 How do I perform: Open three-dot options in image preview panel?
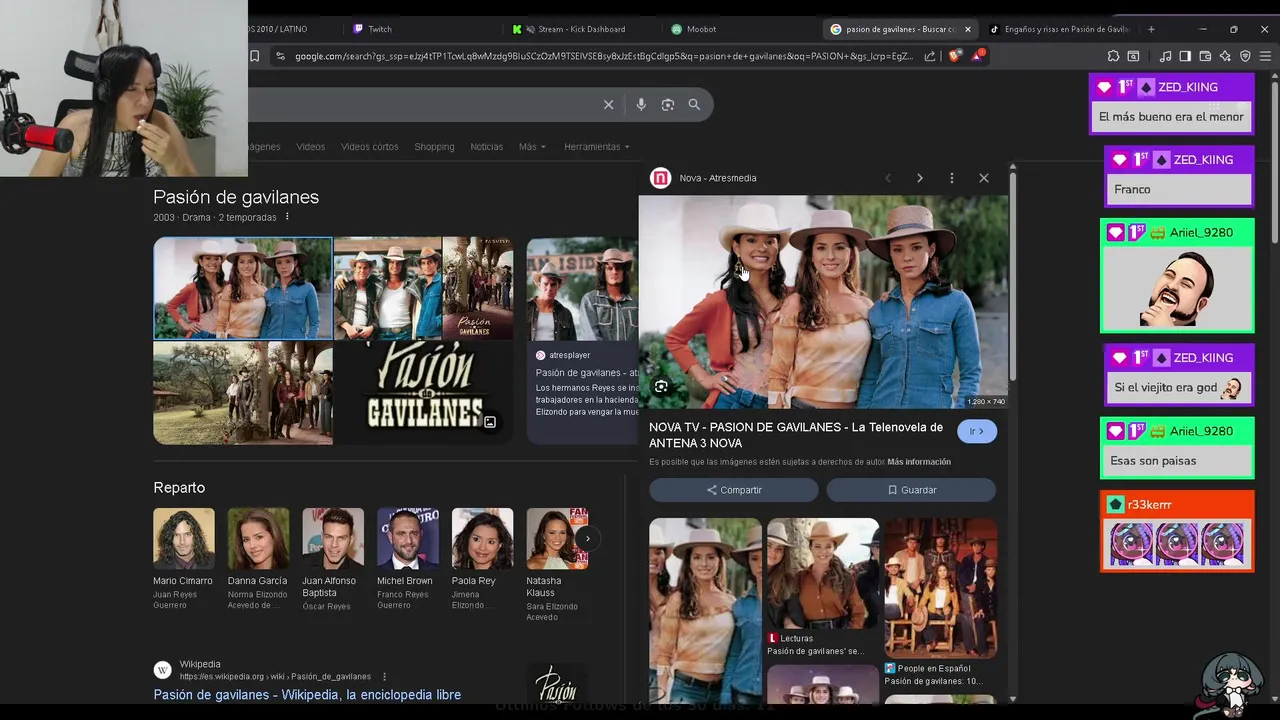click(952, 178)
